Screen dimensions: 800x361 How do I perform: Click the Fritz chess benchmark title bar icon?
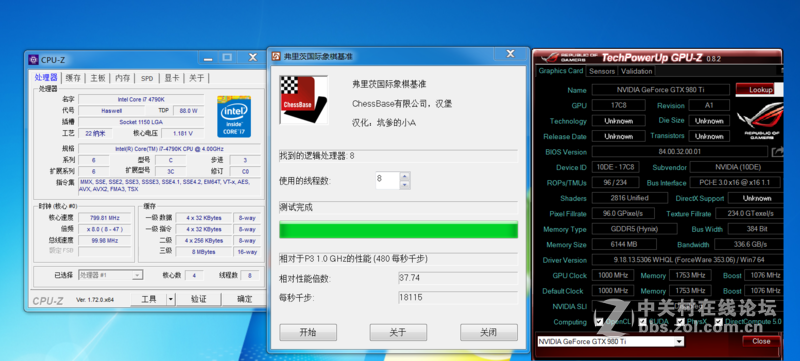click(276, 56)
